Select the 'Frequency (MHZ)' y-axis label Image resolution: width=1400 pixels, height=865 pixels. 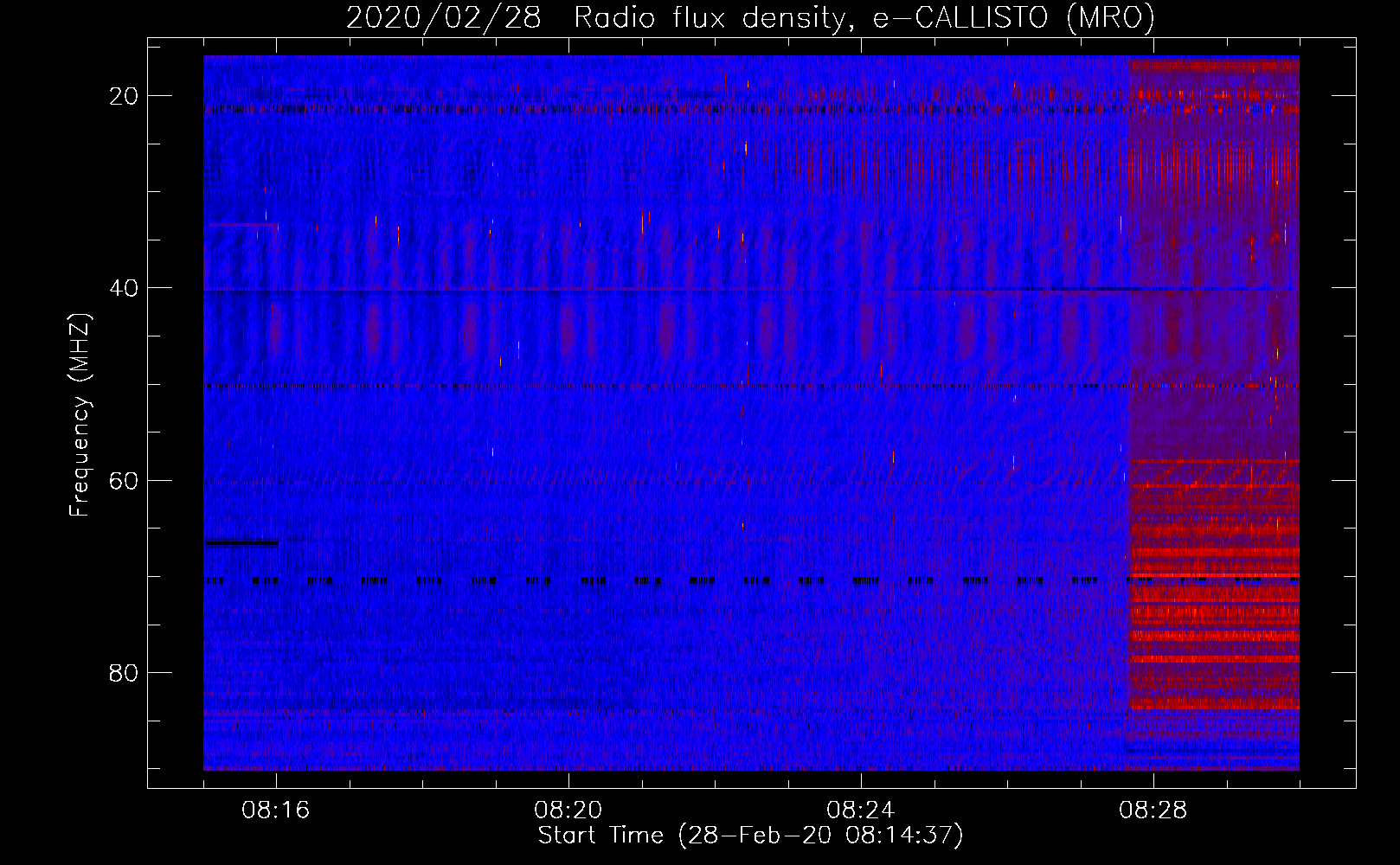click(x=80, y=414)
